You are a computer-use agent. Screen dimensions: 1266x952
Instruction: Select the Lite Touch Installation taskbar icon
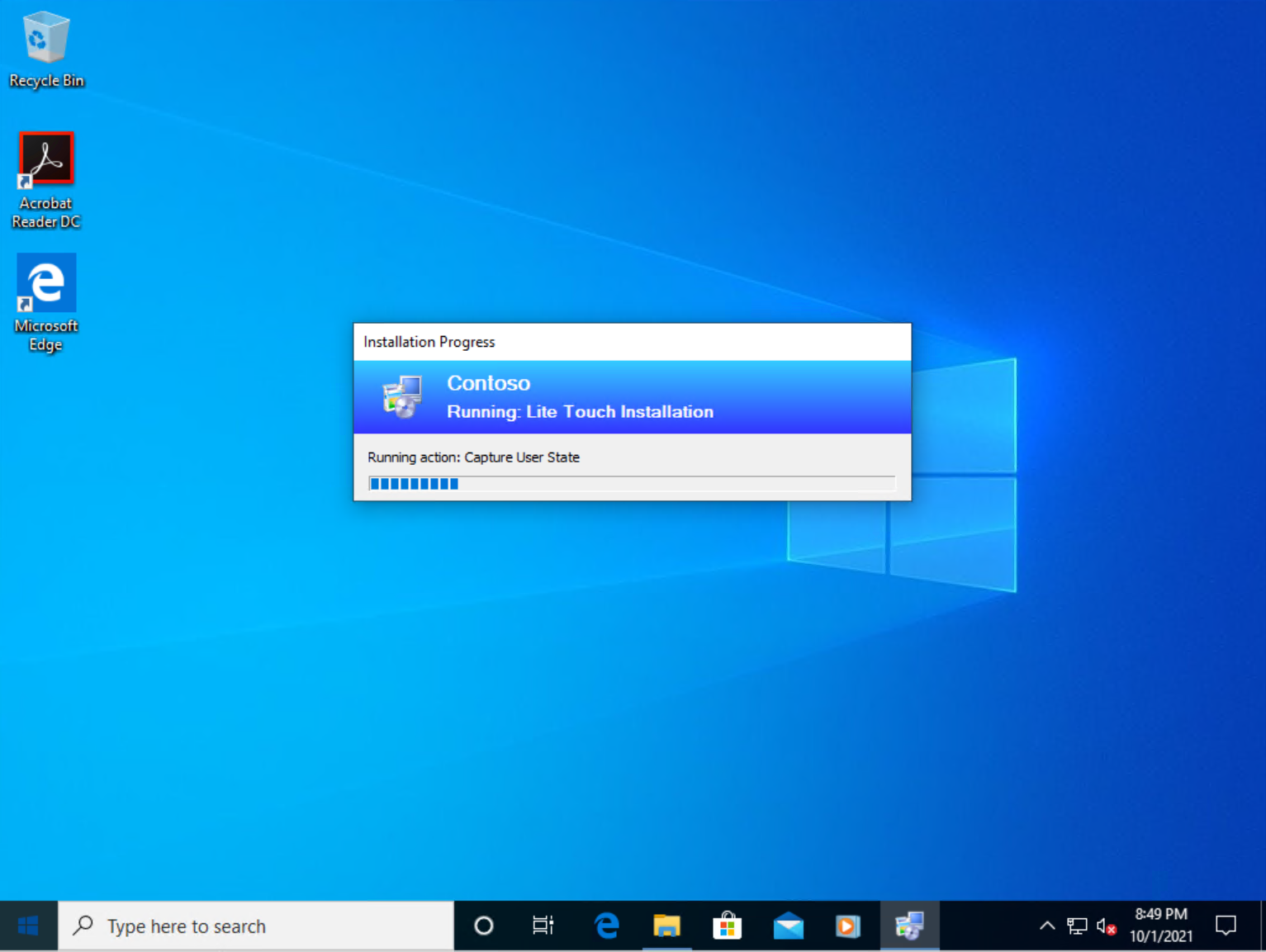pos(909,926)
